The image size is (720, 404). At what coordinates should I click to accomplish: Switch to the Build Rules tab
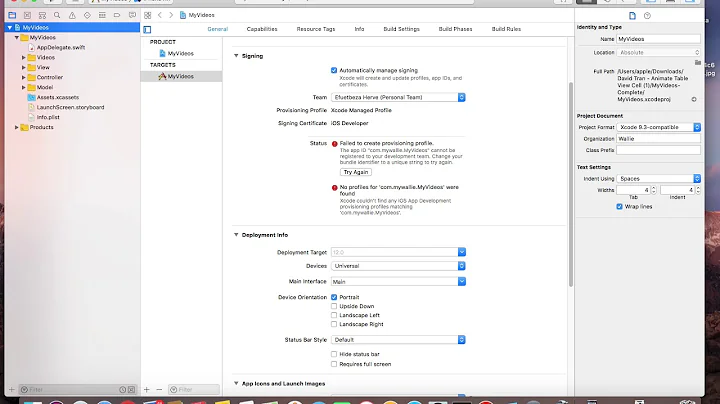(506, 29)
